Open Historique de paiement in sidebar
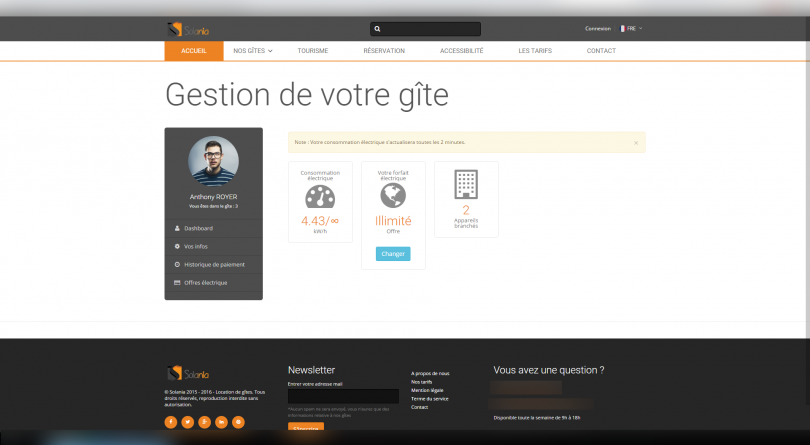810x445 pixels. pyautogui.click(x=213, y=264)
